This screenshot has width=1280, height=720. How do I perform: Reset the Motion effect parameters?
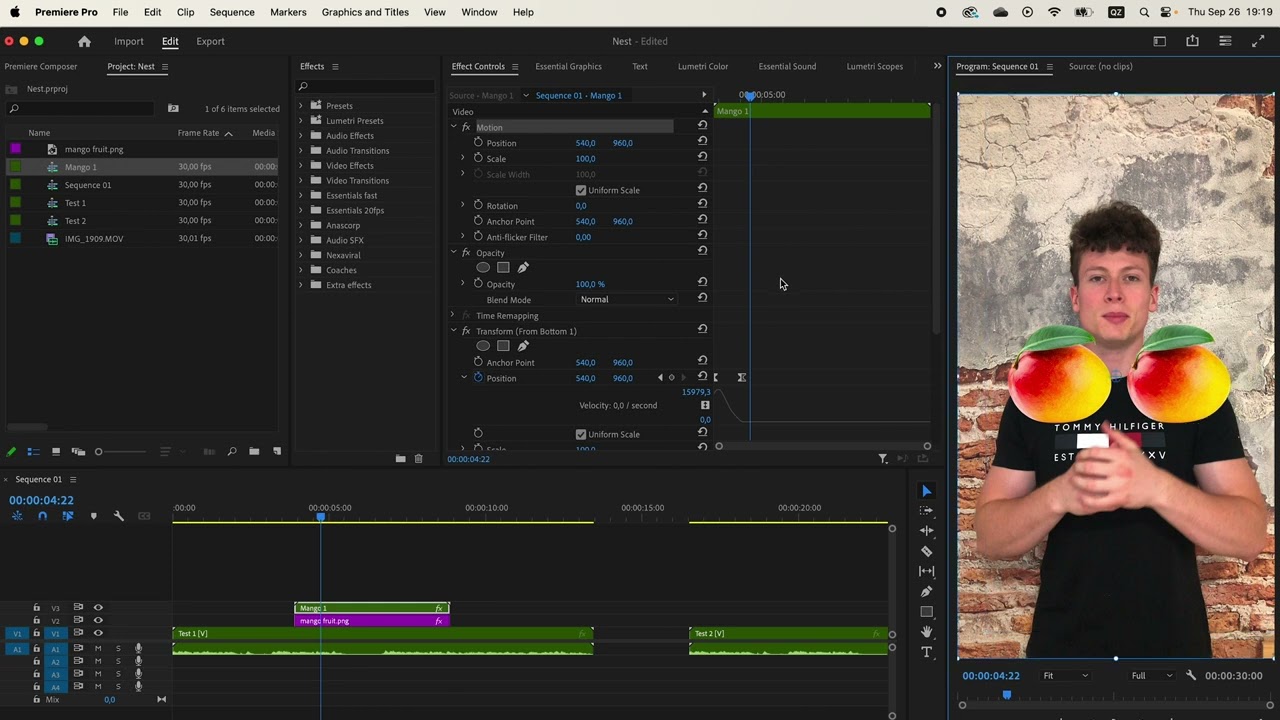tap(702, 126)
